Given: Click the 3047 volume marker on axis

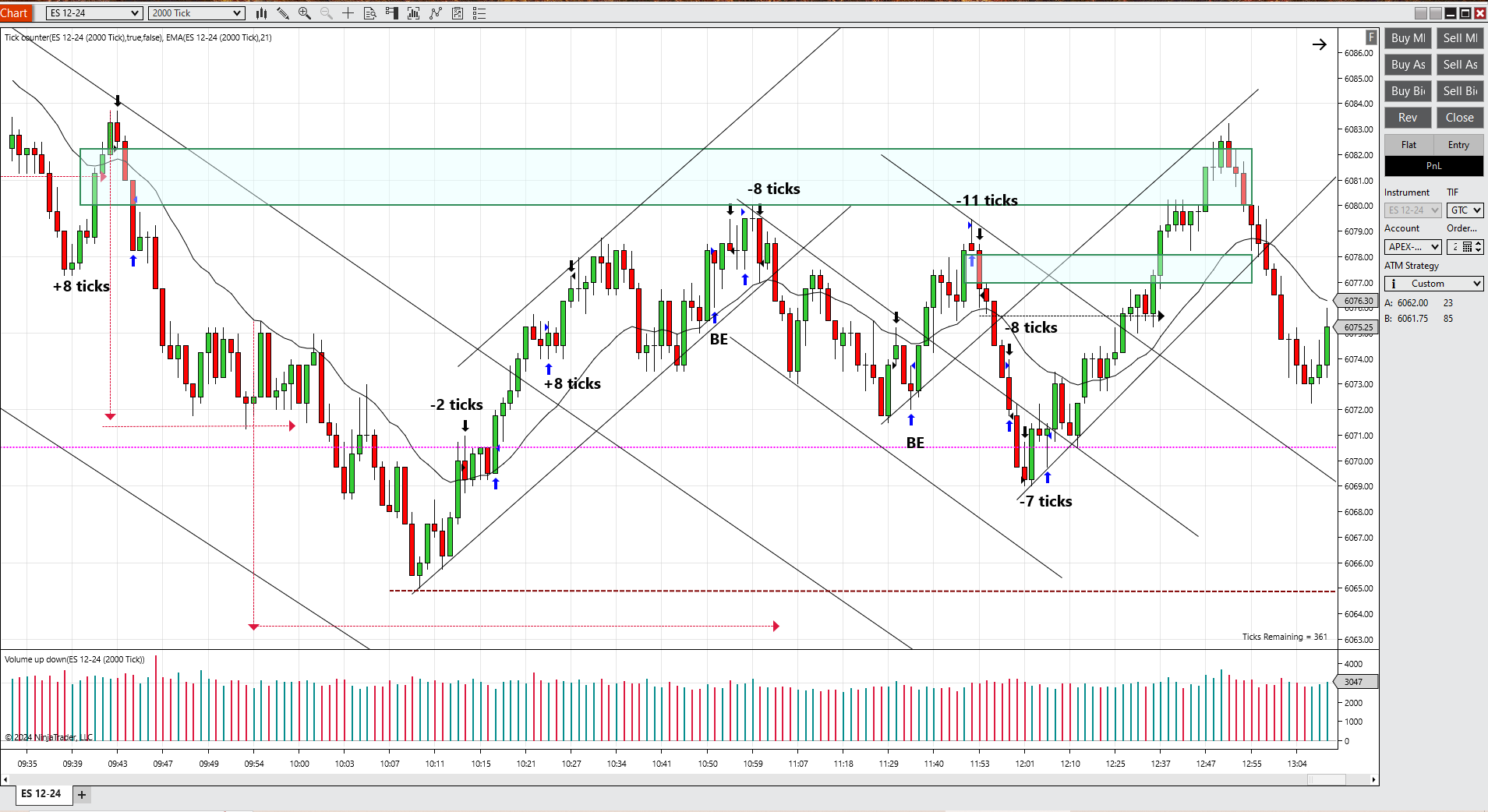Looking at the screenshot, I should (x=1356, y=682).
